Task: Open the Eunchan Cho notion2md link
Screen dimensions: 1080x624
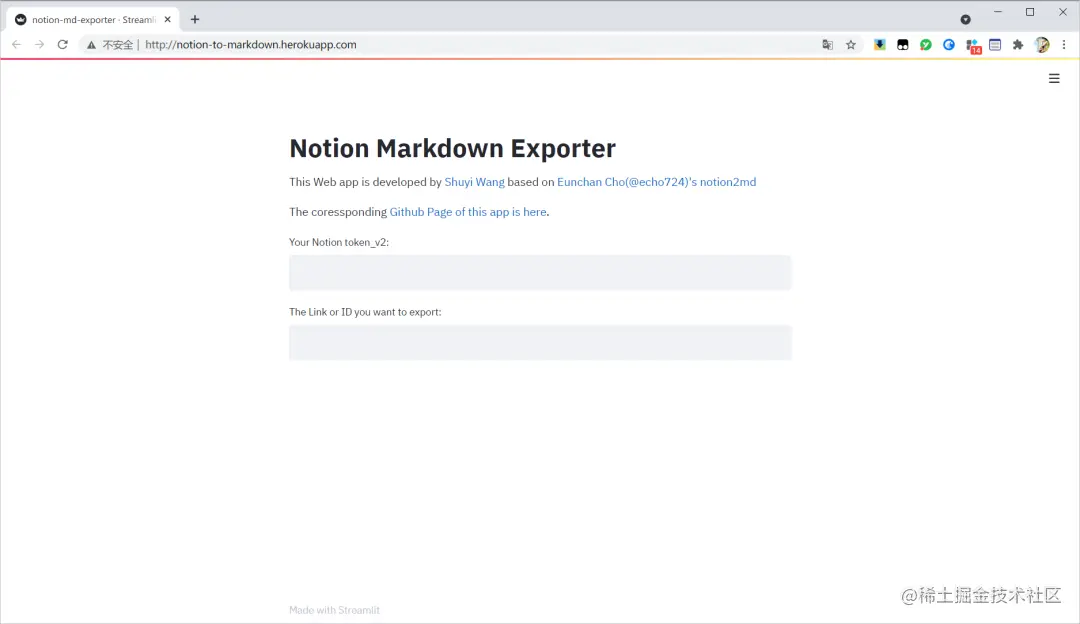Action: [656, 182]
